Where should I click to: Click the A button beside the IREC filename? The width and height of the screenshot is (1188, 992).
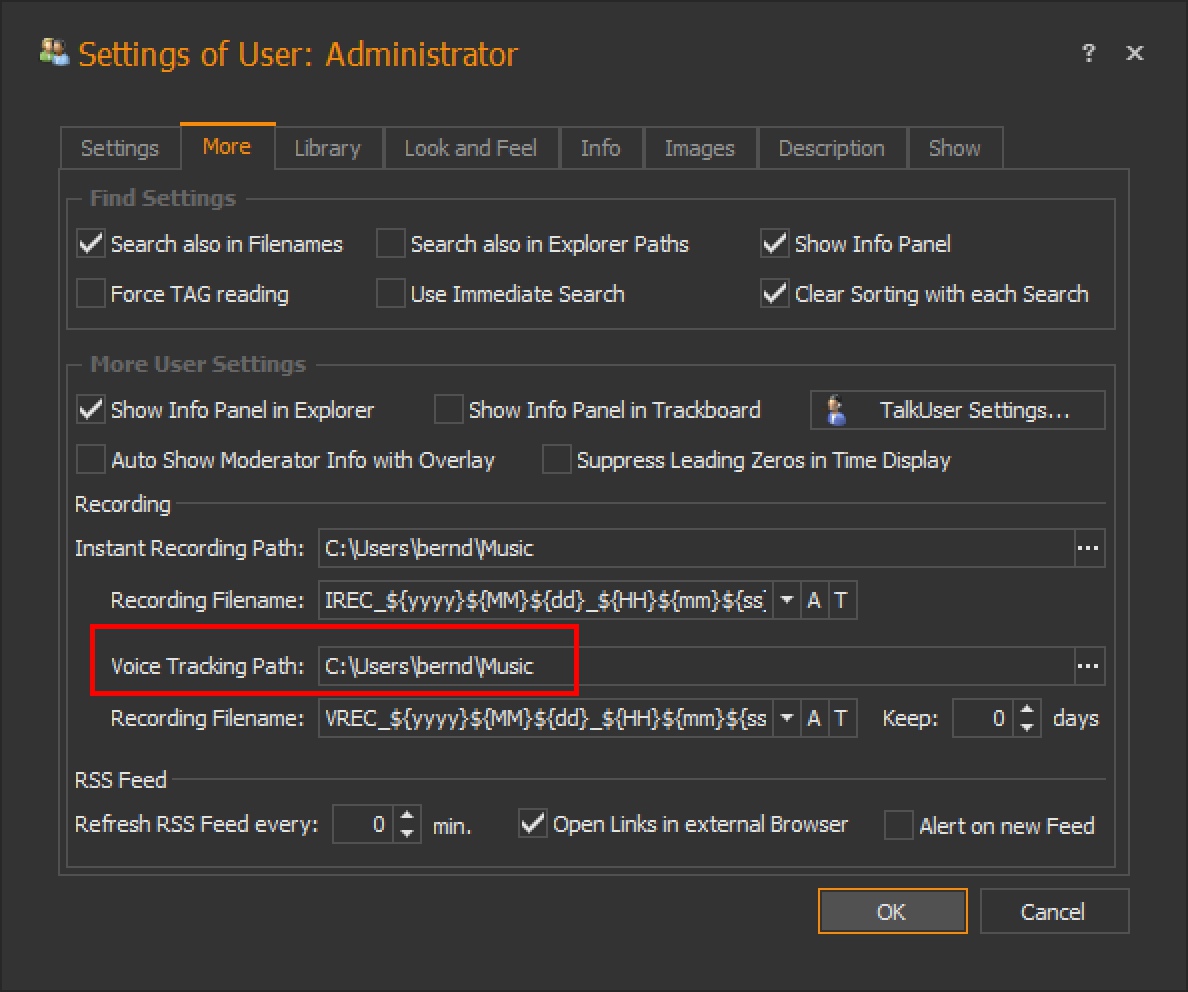click(x=814, y=601)
